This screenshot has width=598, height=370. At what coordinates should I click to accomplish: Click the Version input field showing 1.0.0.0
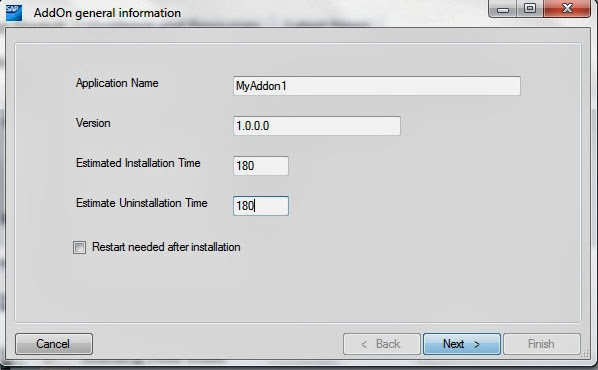[x=317, y=126]
